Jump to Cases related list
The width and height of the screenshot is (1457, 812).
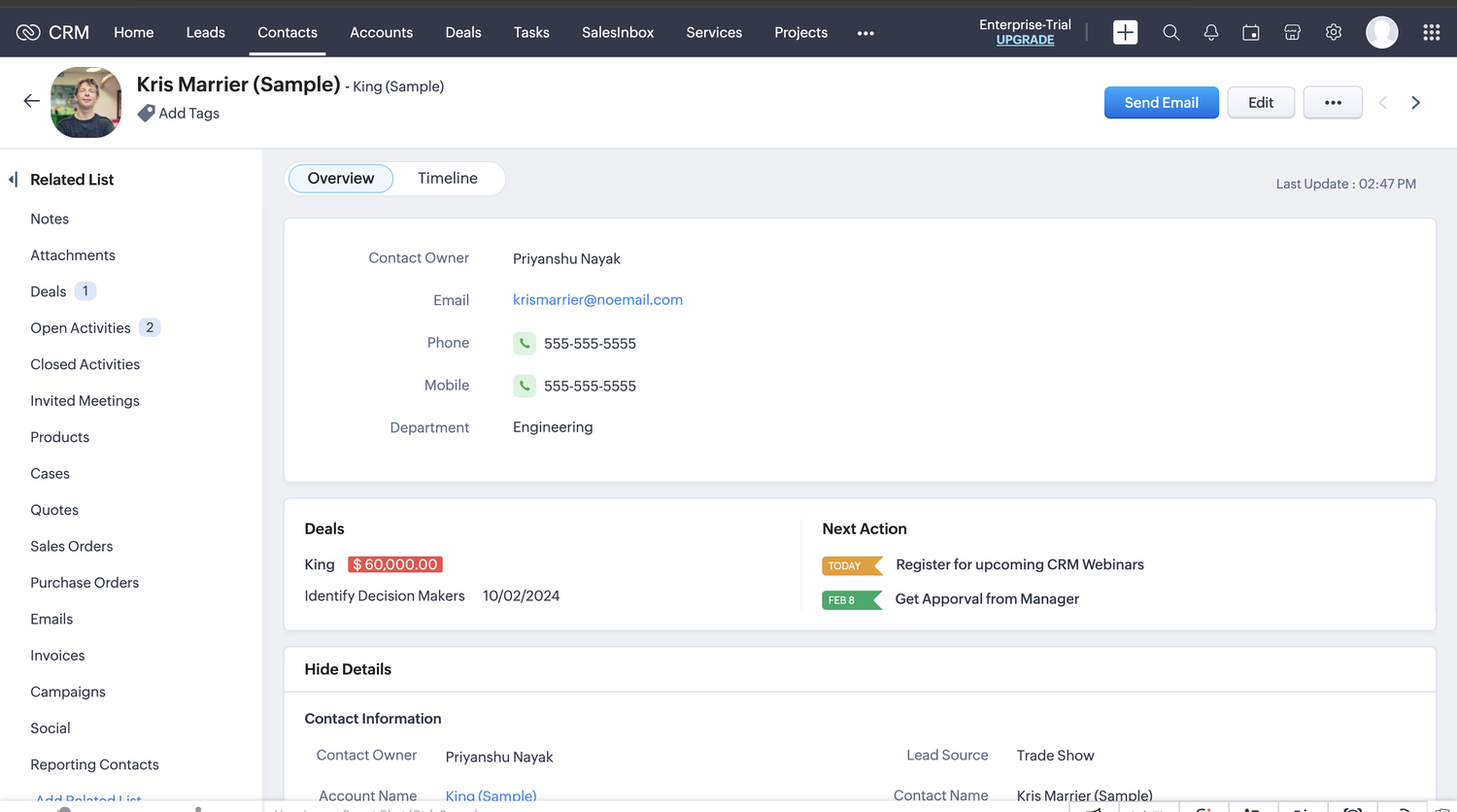pyautogui.click(x=51, y=474)
